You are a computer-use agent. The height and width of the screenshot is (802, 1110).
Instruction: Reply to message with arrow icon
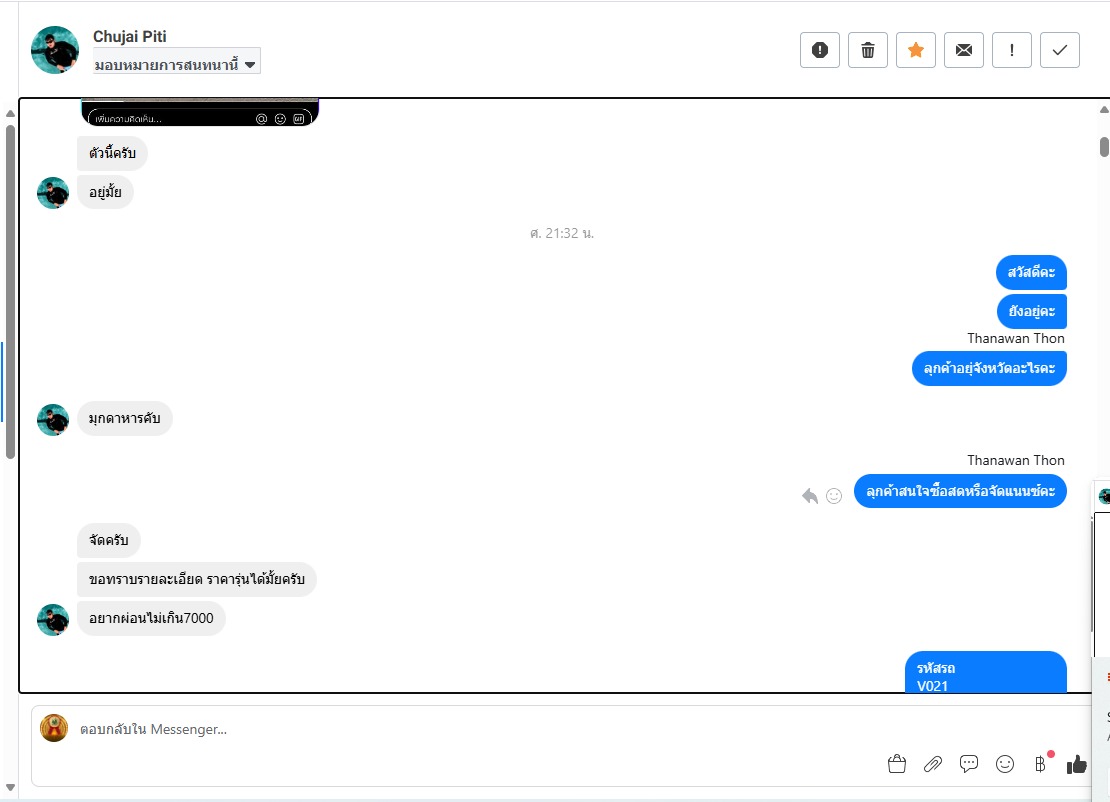coord(810,496)
